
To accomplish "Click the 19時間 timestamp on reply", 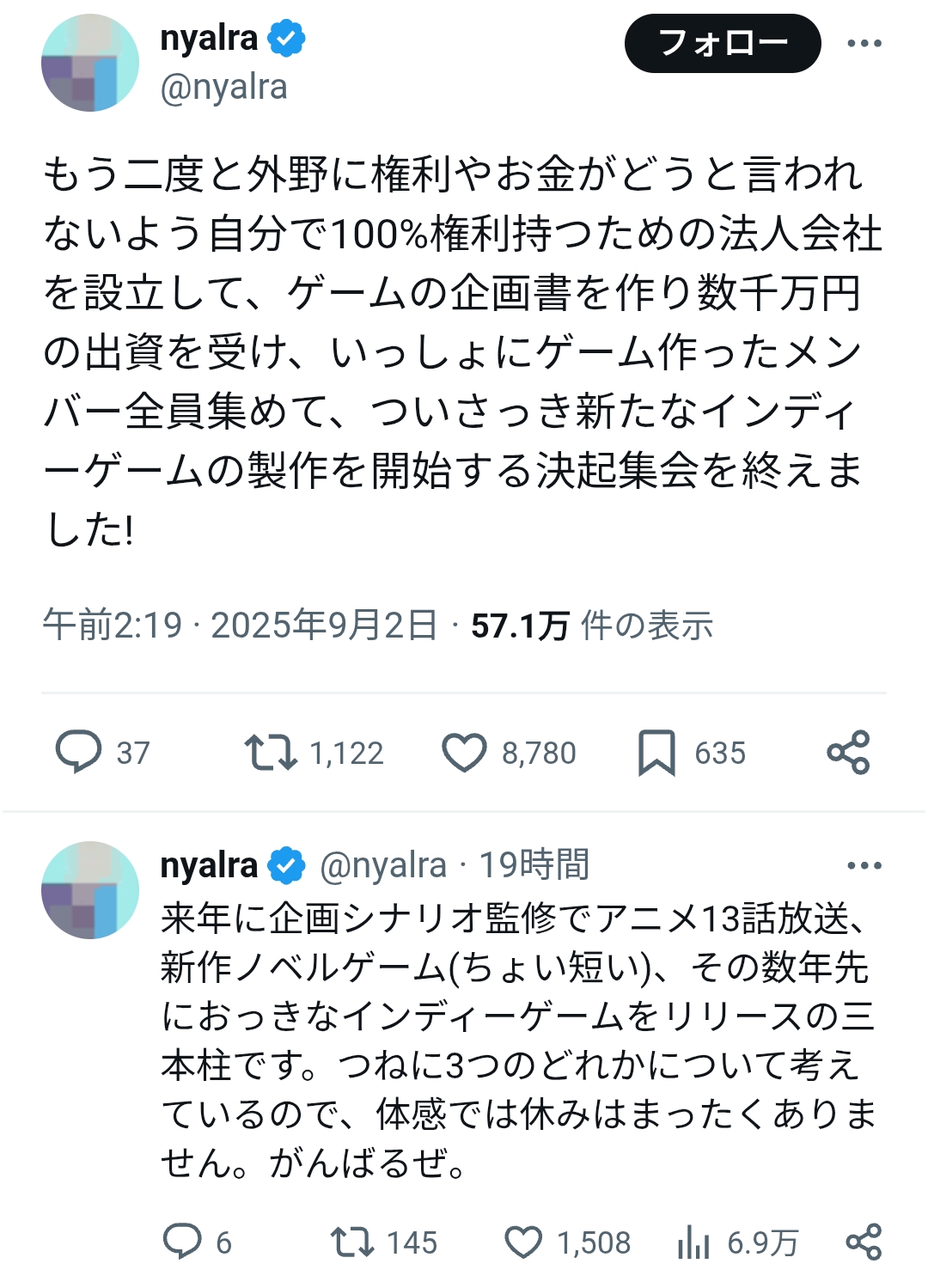I will click(534, 865).
